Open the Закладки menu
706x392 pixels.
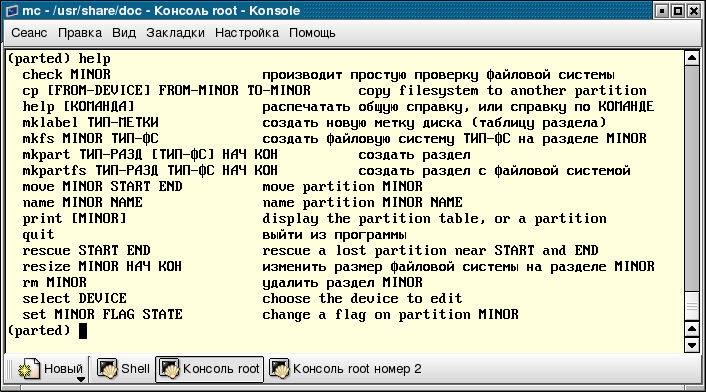coord(175,33)
